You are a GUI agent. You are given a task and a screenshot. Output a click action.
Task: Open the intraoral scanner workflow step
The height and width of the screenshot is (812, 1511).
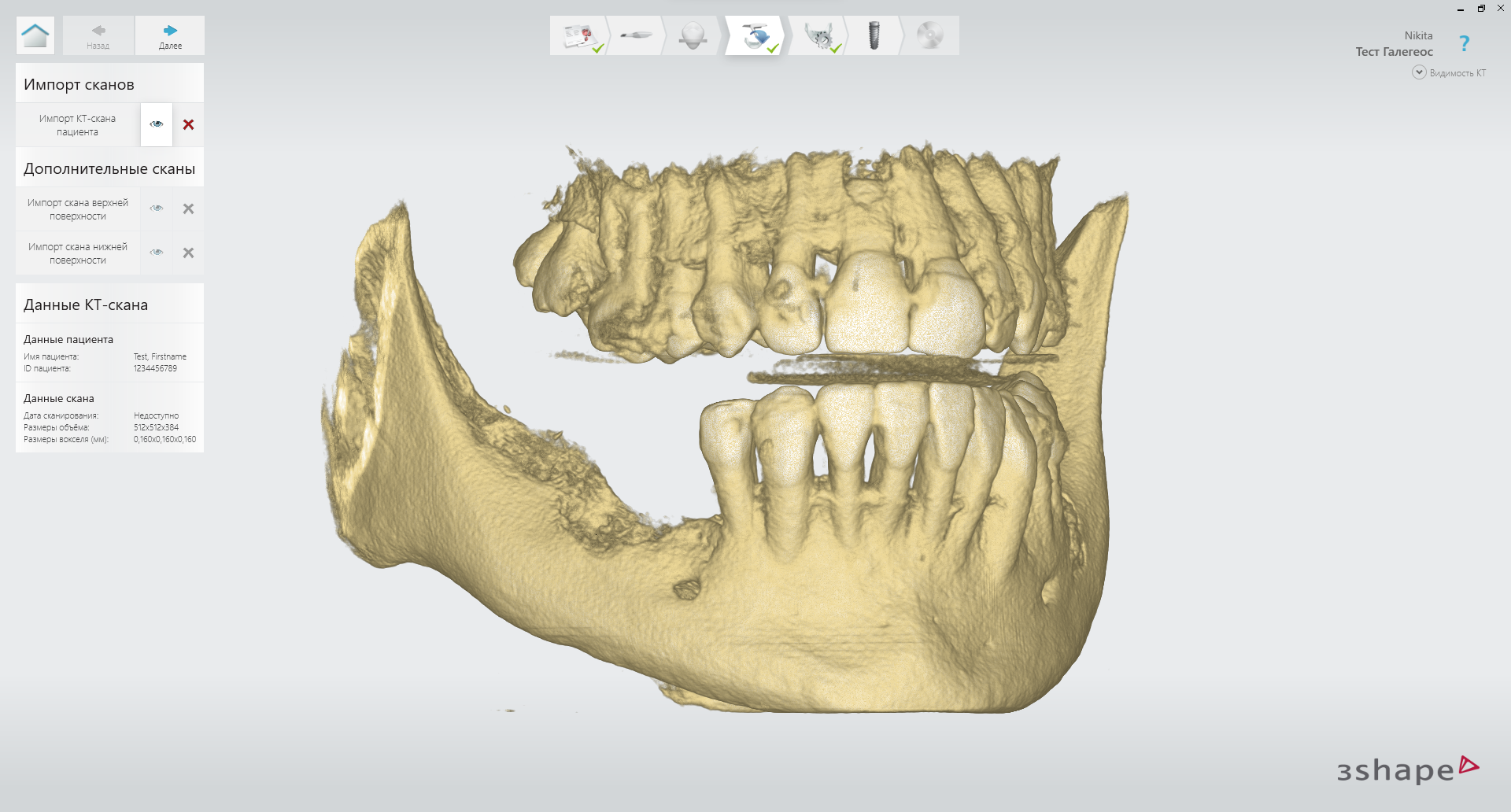pyautogui.click(x=636, y=36)
